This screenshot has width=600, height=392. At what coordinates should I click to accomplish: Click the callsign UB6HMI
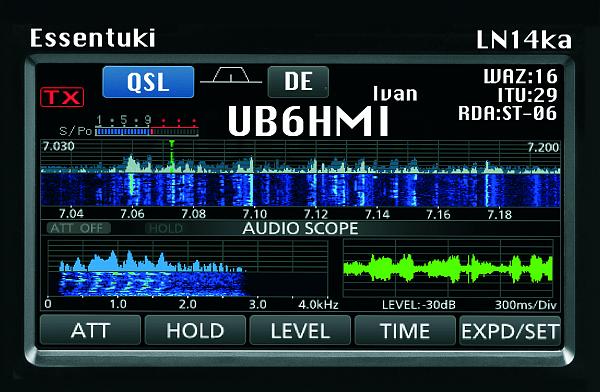(x=308, y=121)
